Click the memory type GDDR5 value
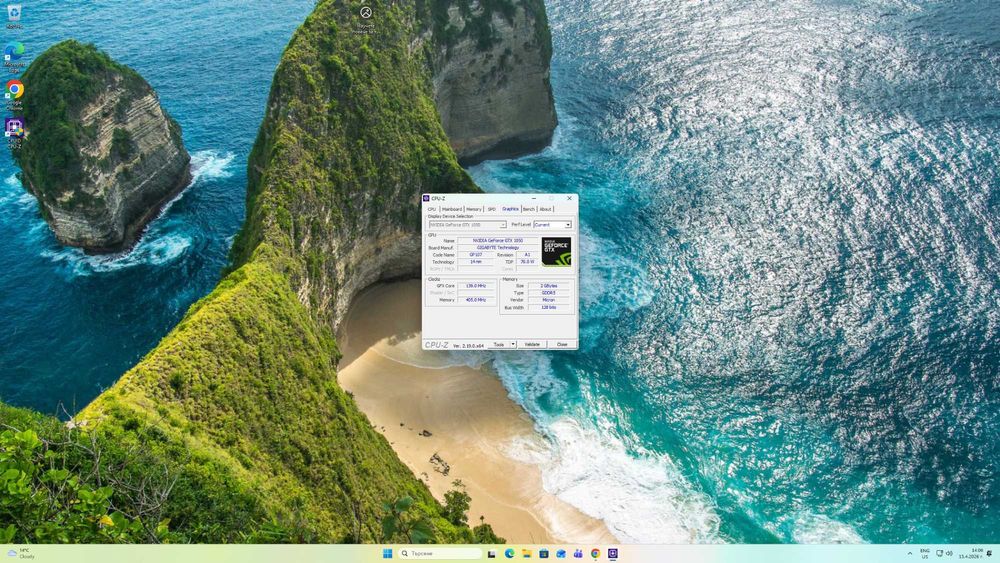1000x563 pixels. pos(549,293)
